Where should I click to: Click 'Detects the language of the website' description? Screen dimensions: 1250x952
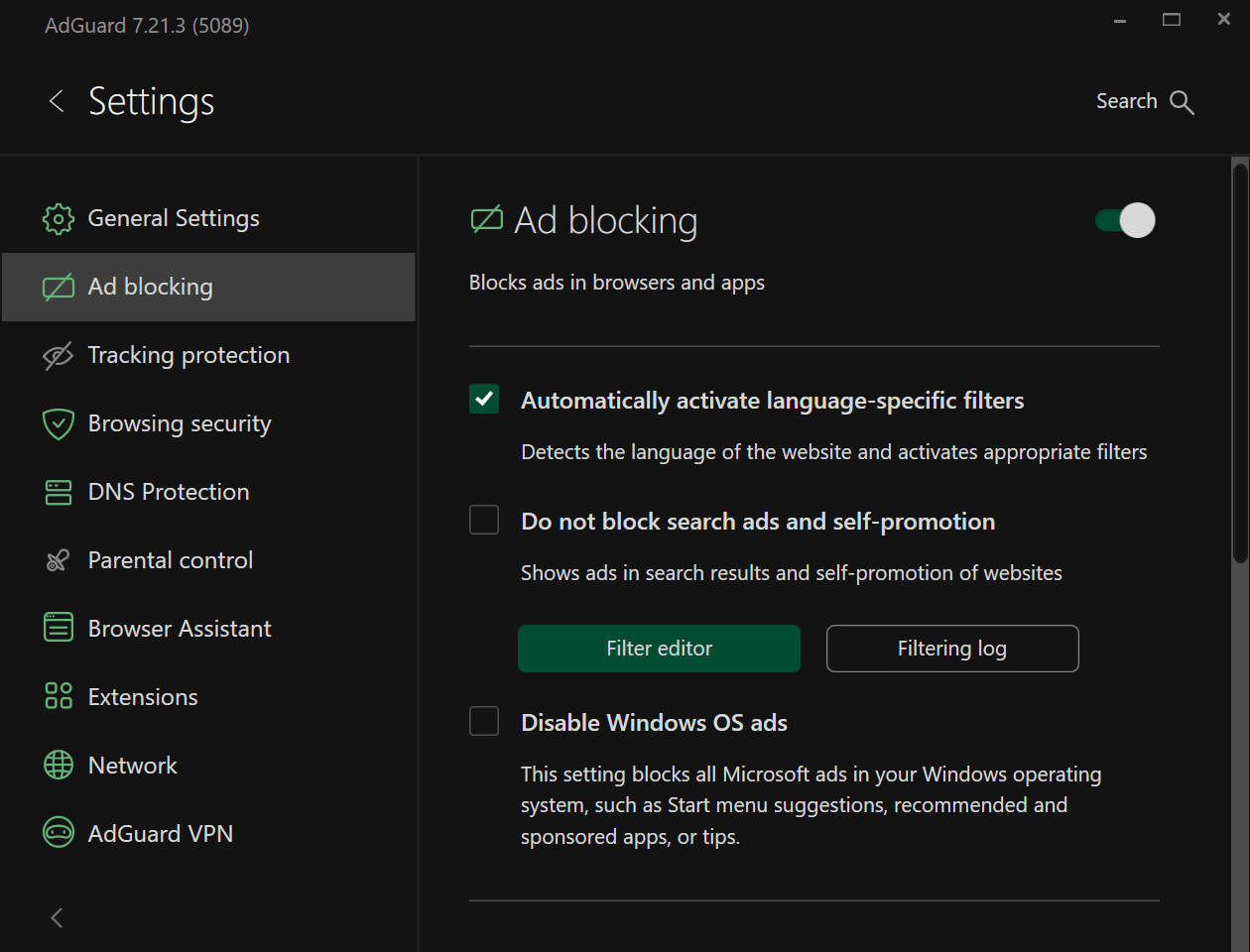tap(834, 452)
